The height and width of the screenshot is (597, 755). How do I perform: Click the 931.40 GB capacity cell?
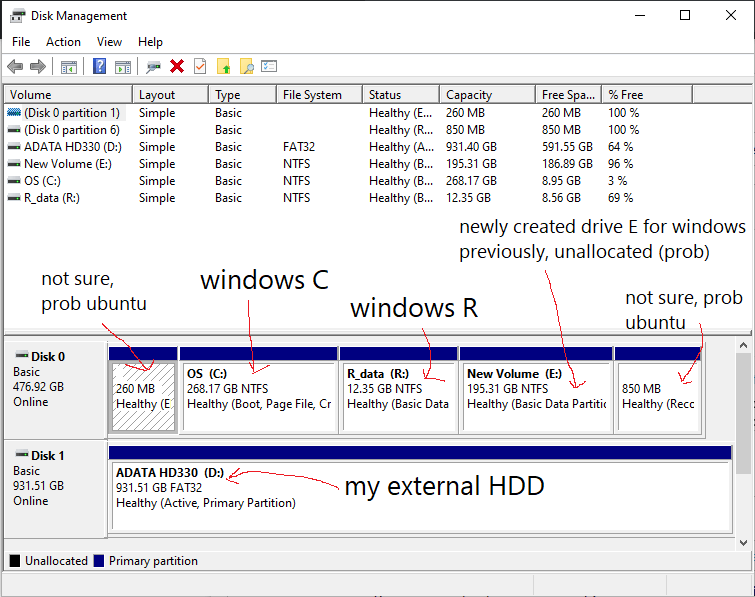point(471,147)
